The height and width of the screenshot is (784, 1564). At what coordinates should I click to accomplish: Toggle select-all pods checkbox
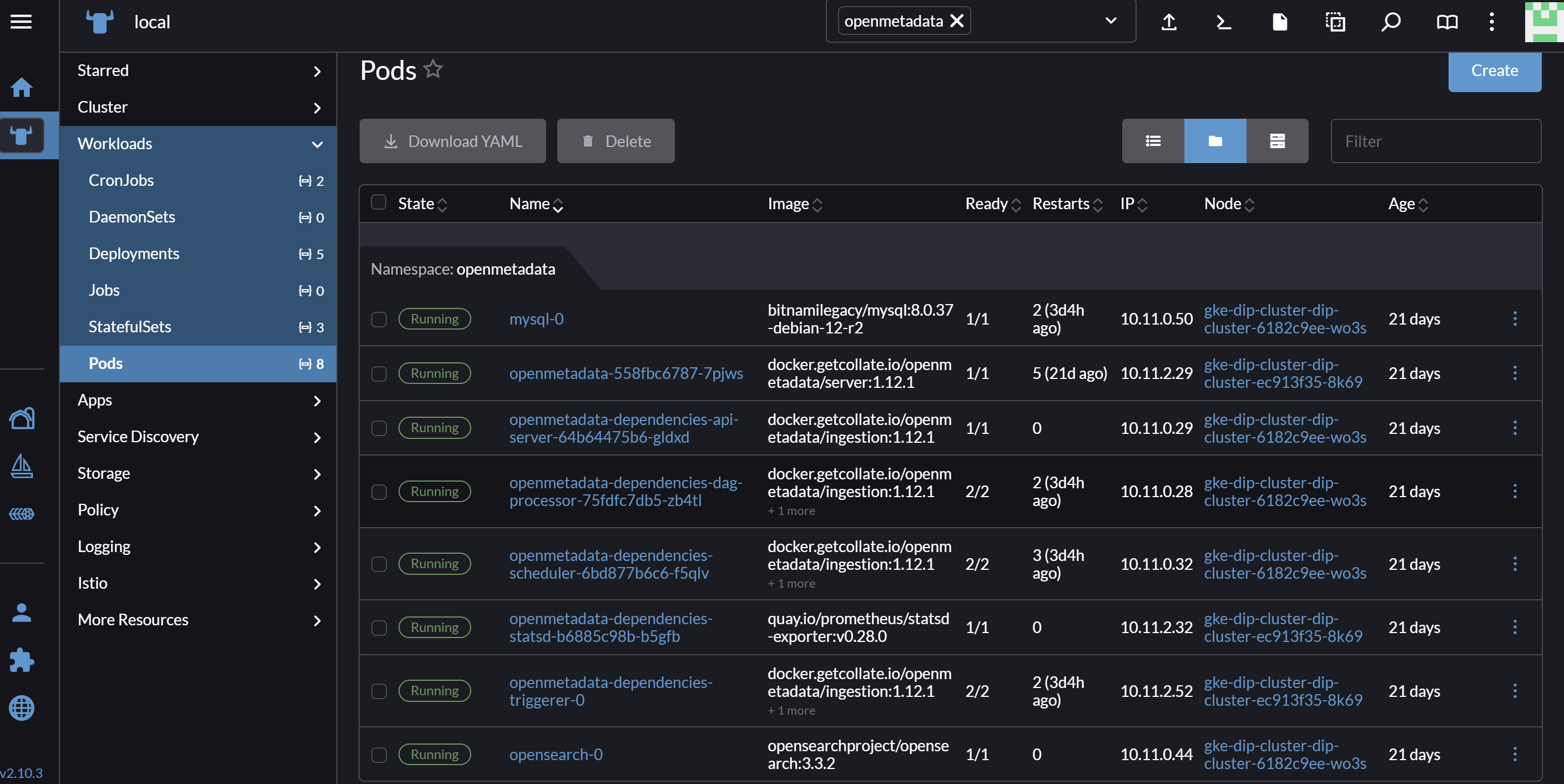click(379, 202)
